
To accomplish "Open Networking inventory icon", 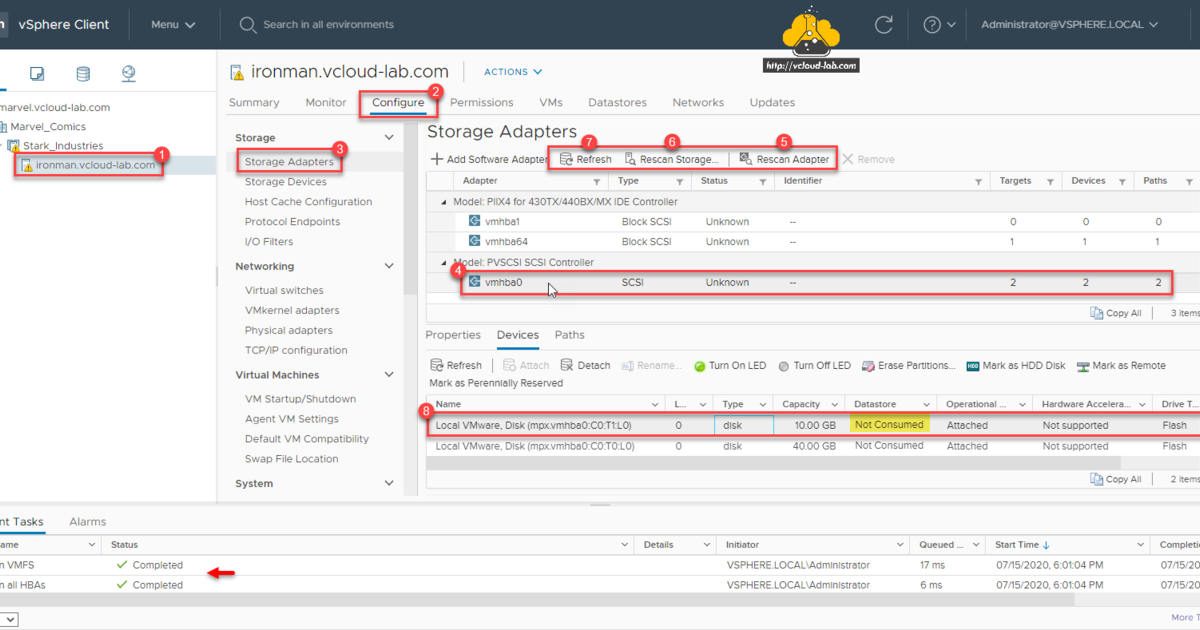I will click(x=128, y=74).
